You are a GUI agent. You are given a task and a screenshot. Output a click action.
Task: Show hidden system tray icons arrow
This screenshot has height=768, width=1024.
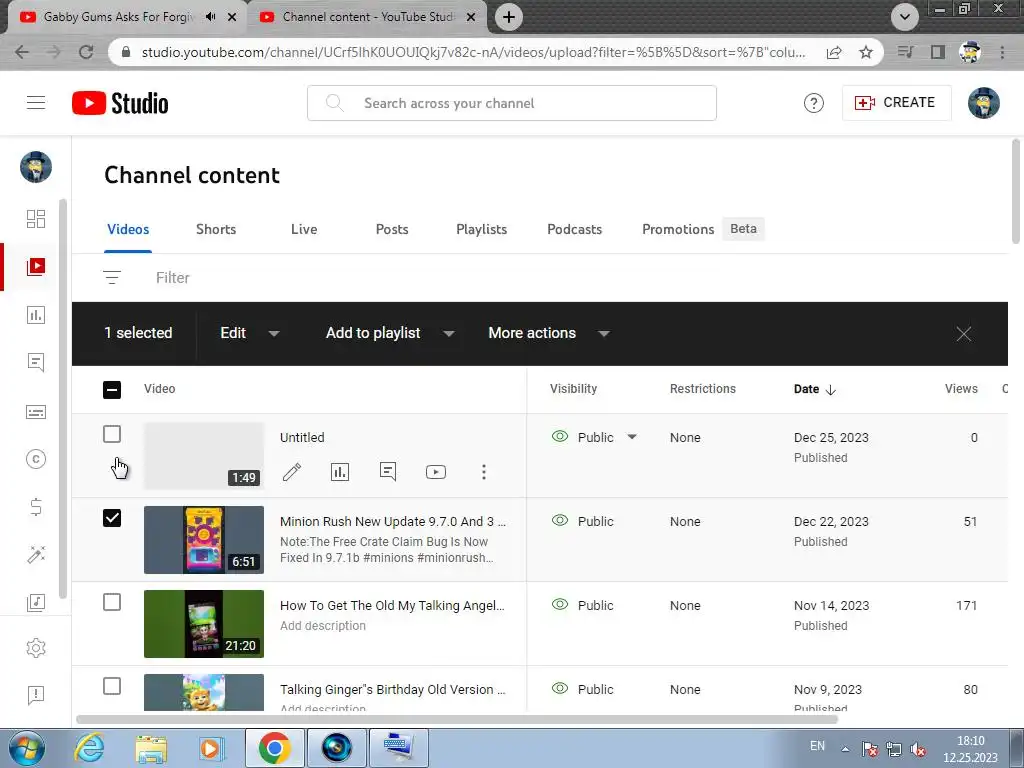844,748
